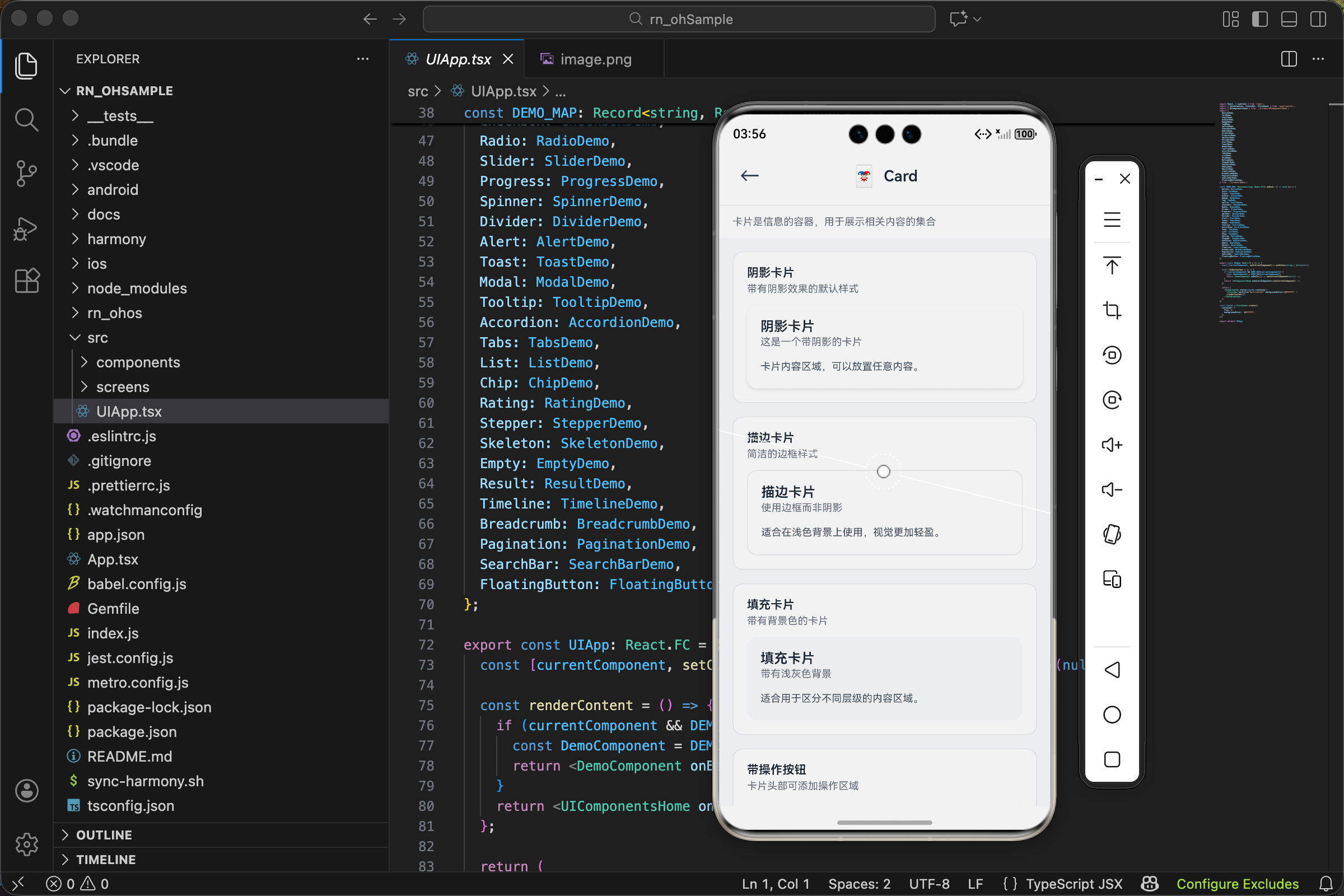Click the rn_ohSample search field
The width and height of the screenshot is (1344, 896).
tap(679, 19)
